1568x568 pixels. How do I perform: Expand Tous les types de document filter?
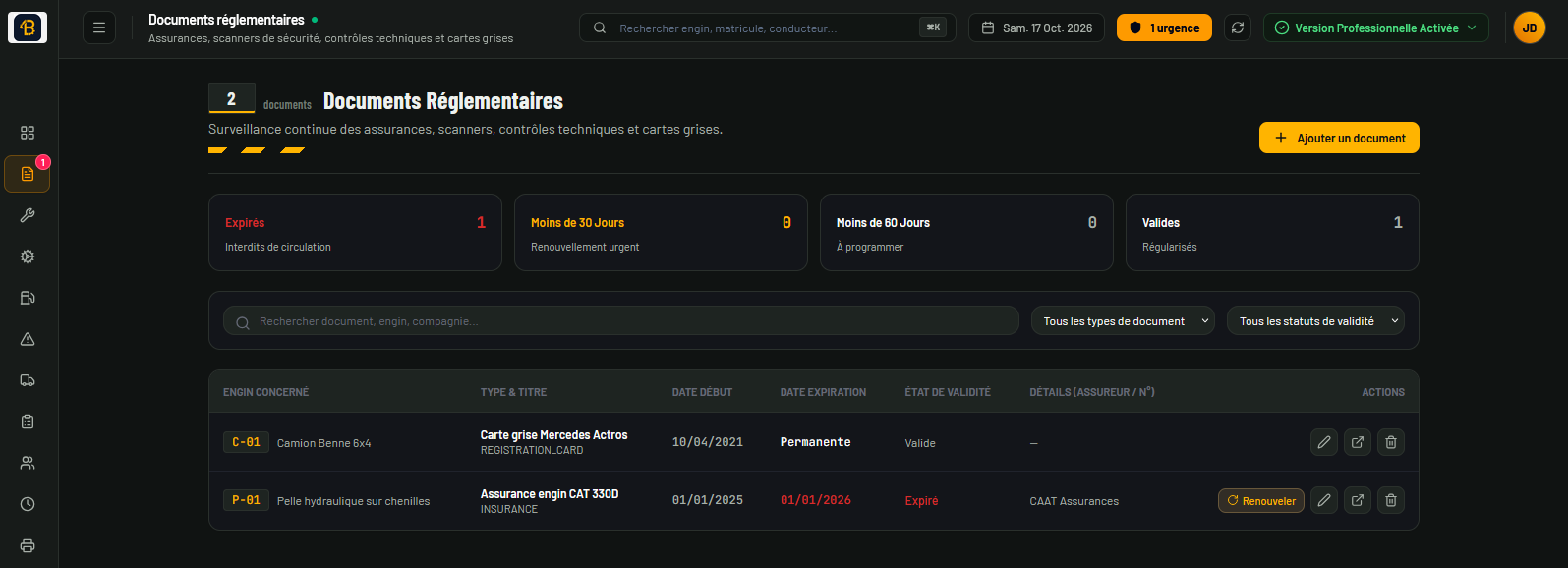1123,321
